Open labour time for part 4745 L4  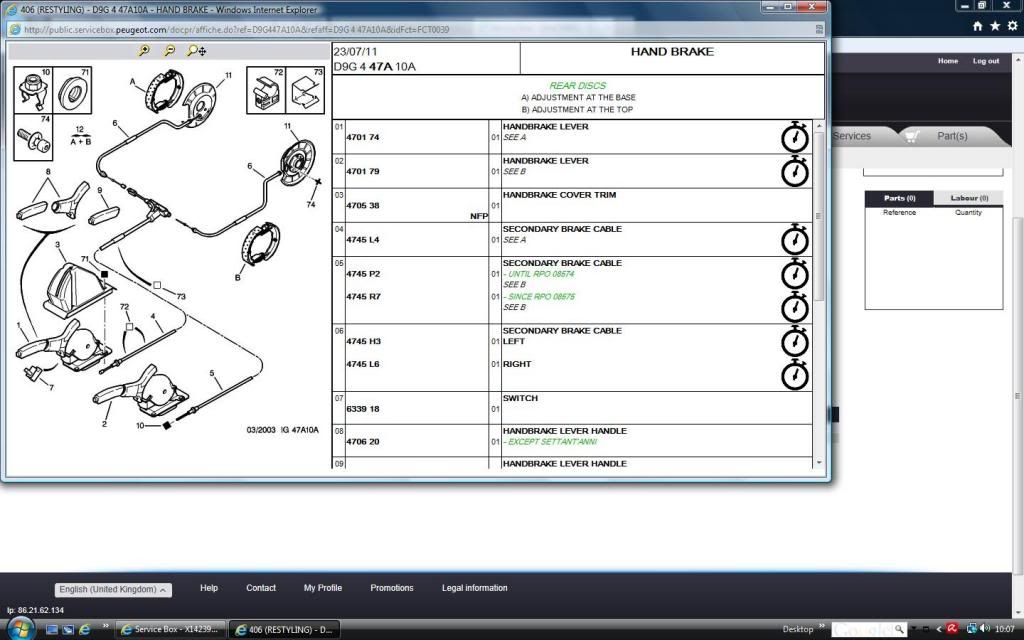[795, 239]
